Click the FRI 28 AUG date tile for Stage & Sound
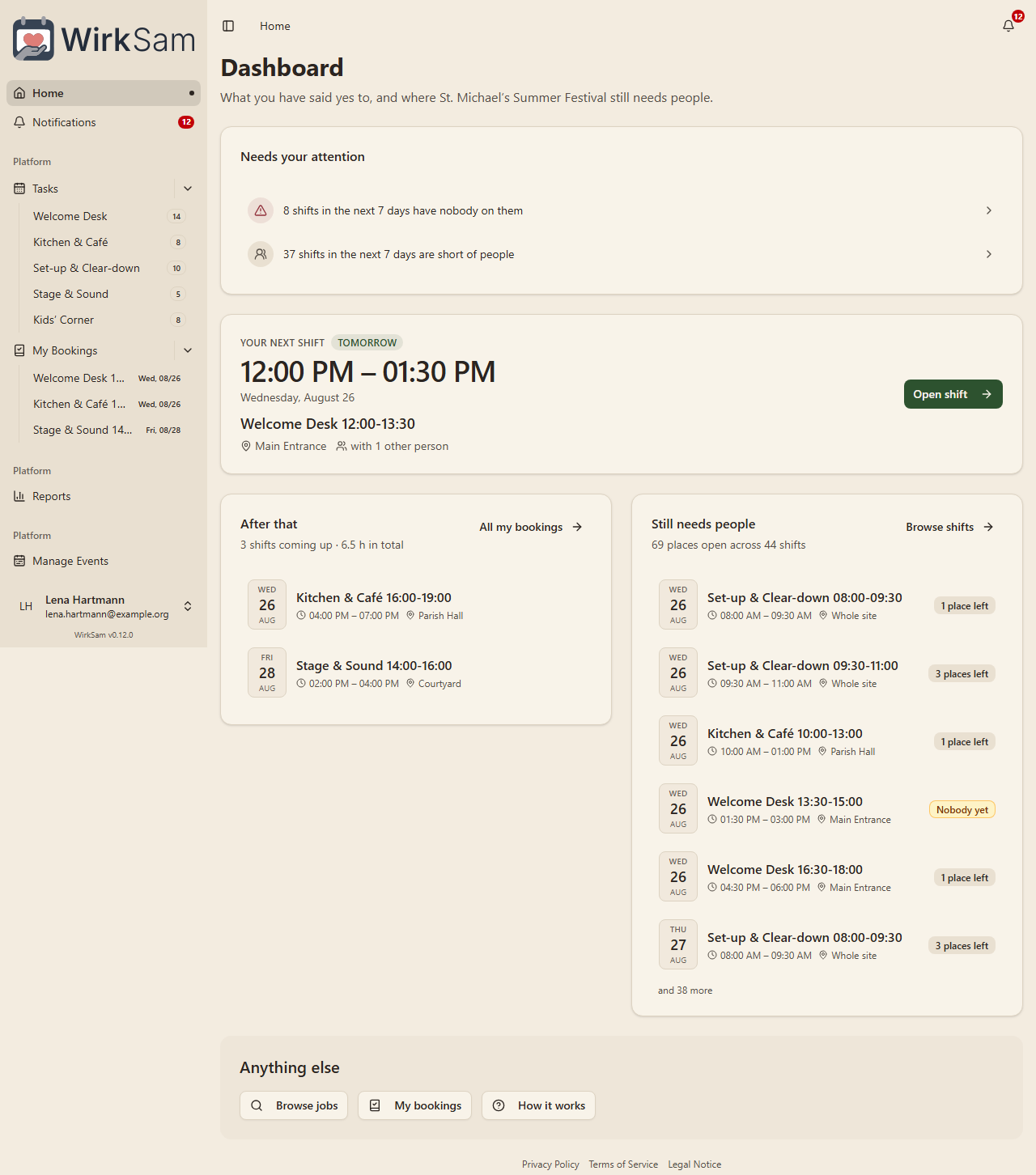This screenshot has width=1036, height=1175. point(267,672)
